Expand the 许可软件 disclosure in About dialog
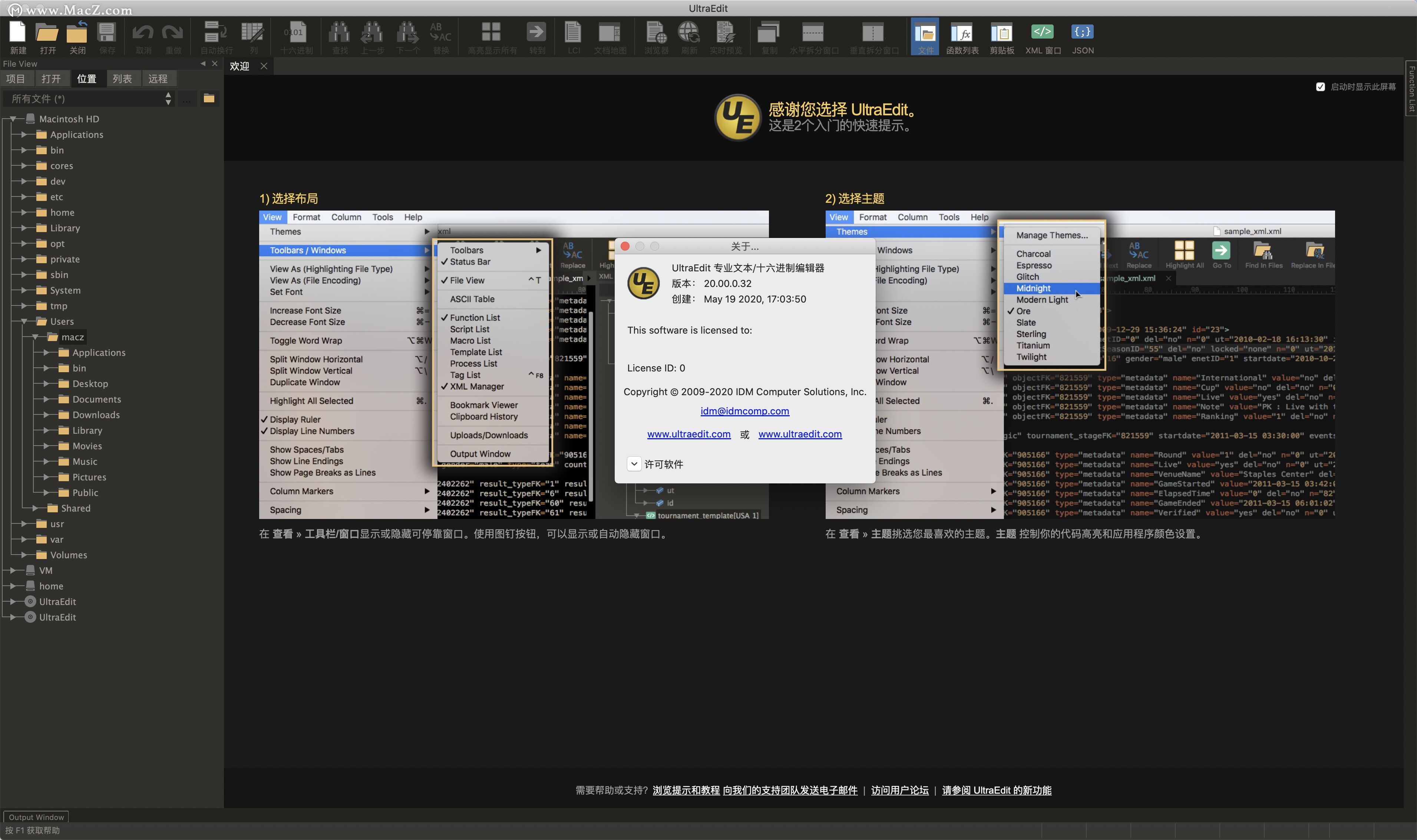This screenshot has width=1417, height=840. click(634, 464)
